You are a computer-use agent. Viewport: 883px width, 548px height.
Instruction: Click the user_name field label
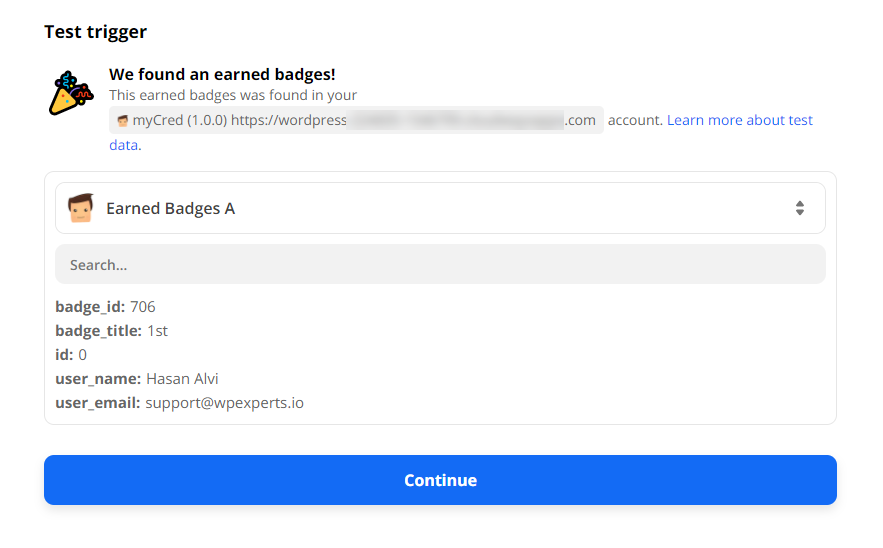[98, 379]
